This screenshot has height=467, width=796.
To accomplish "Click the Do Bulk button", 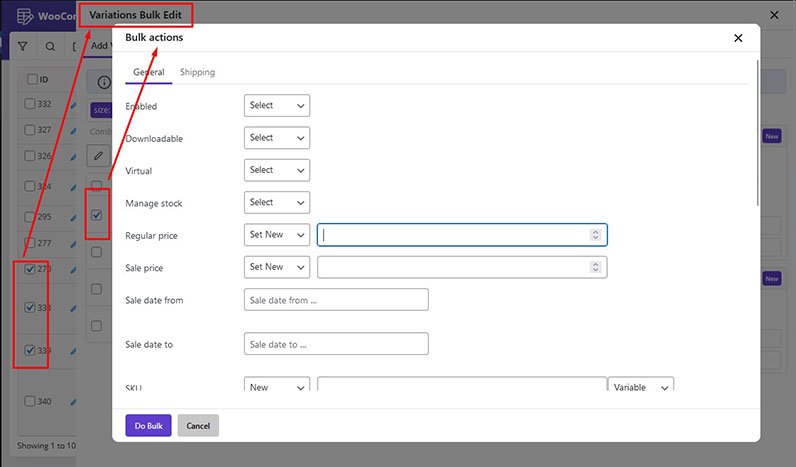I will 148,425.
